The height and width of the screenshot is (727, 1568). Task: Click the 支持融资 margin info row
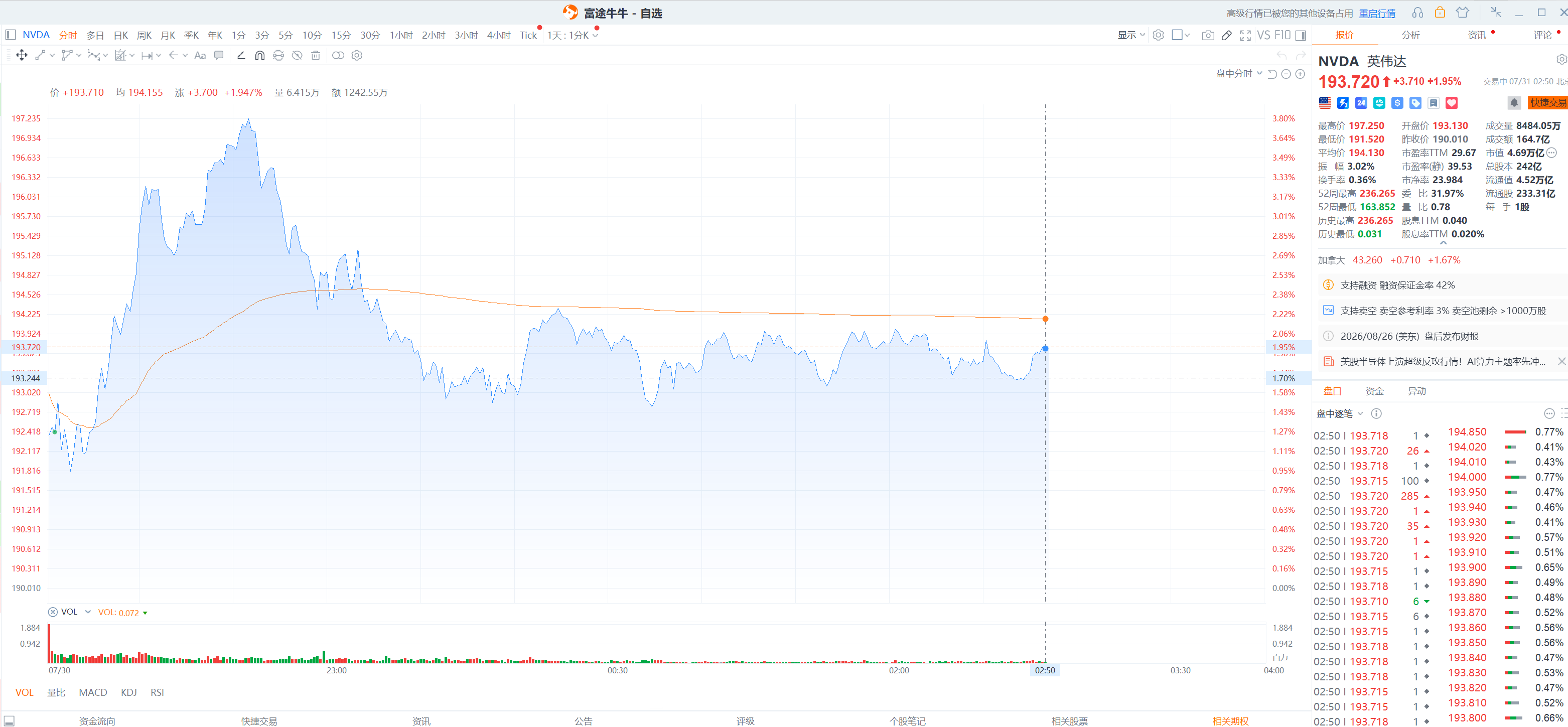click(1443, 285)
